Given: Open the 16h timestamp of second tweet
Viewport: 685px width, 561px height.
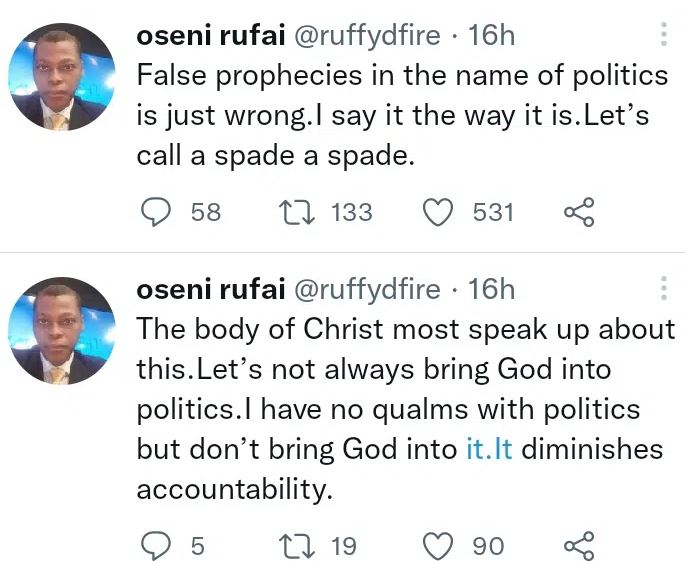Looking at the screenshot, I should pyautogui.click(x=491, y=290).
